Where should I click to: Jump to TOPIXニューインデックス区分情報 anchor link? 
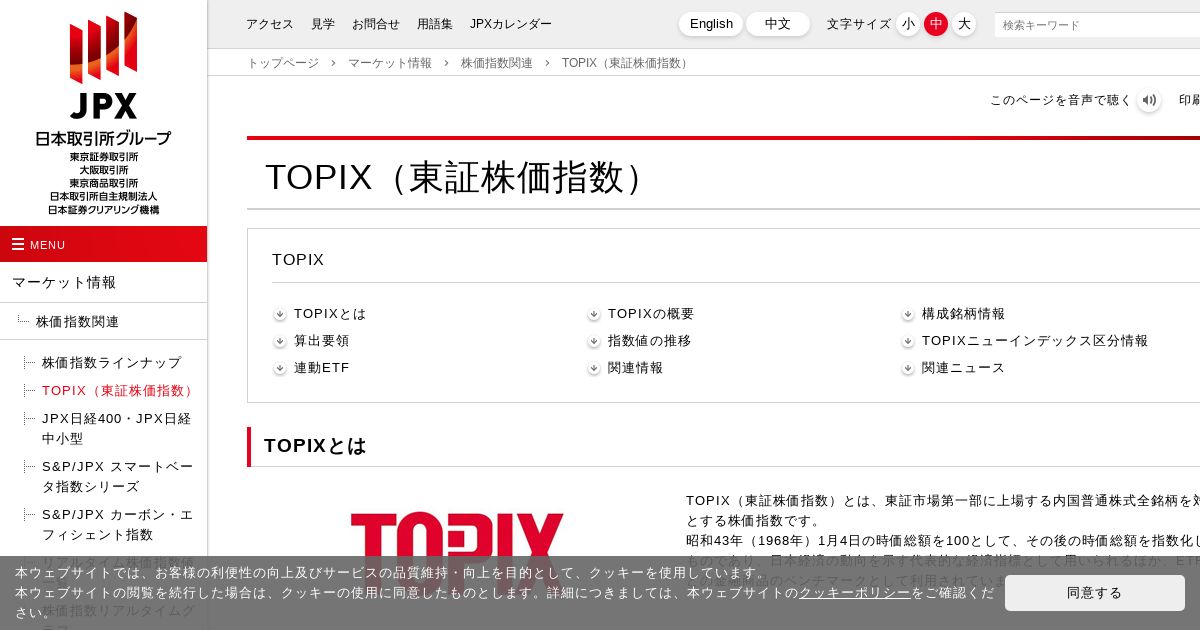(1035, 341)
